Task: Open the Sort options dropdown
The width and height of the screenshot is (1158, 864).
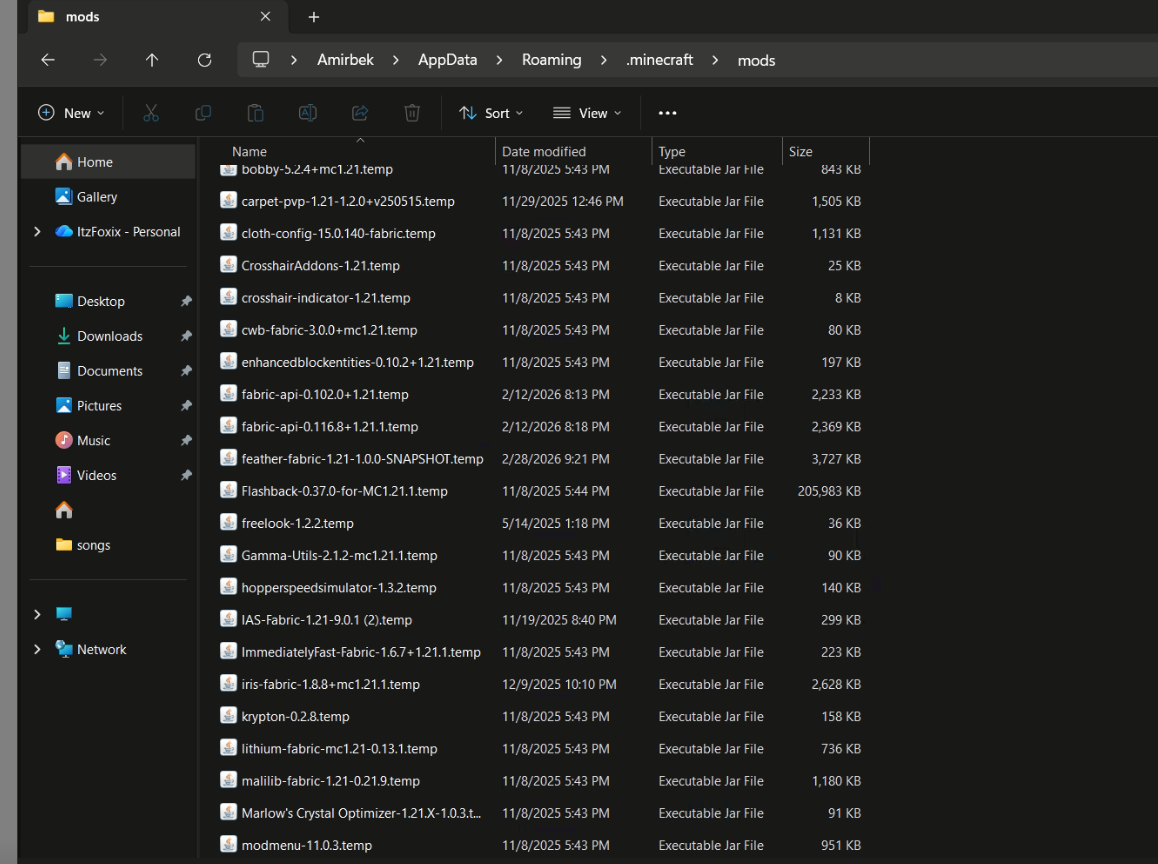Action: 491,113
